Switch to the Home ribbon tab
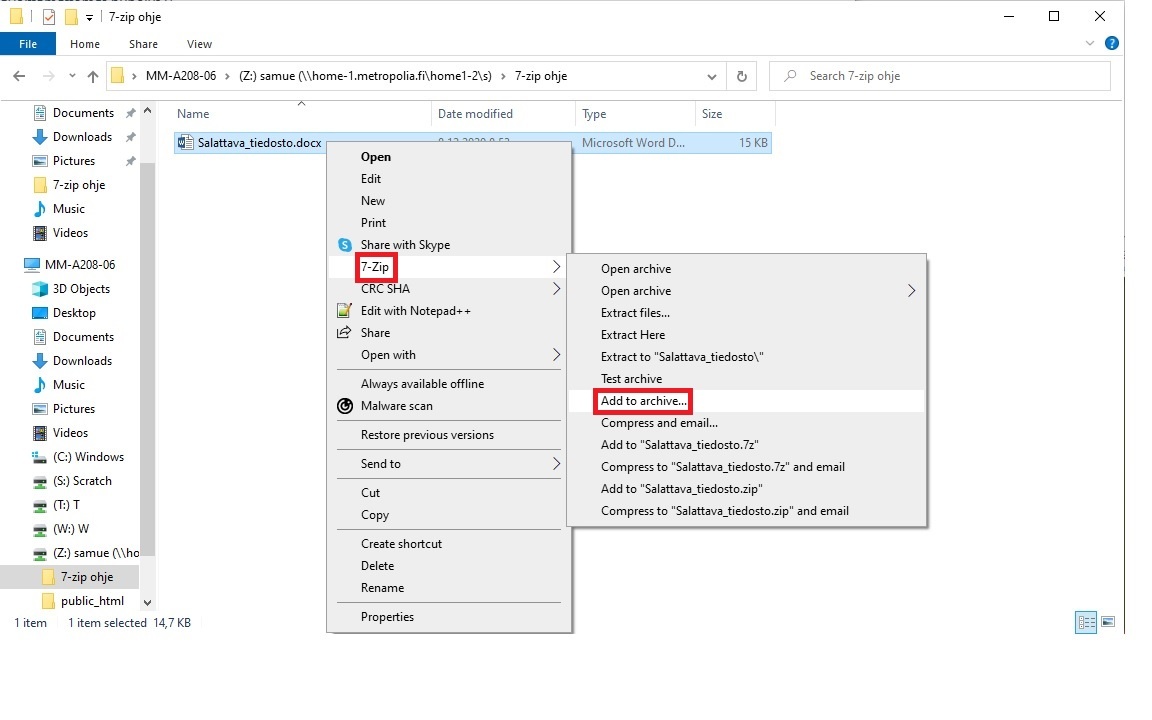This screenshot has height=720, width=1152. pos(84,44)
